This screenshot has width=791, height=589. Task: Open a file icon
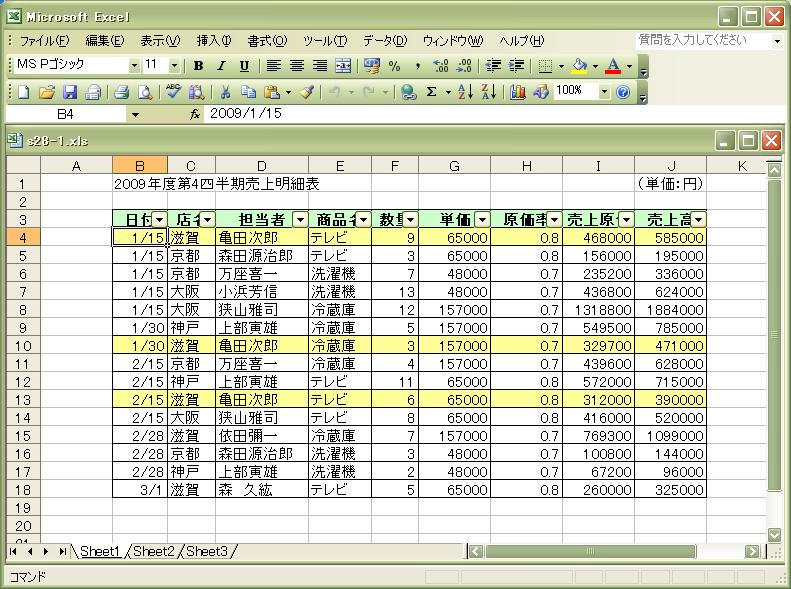(47, 92)
